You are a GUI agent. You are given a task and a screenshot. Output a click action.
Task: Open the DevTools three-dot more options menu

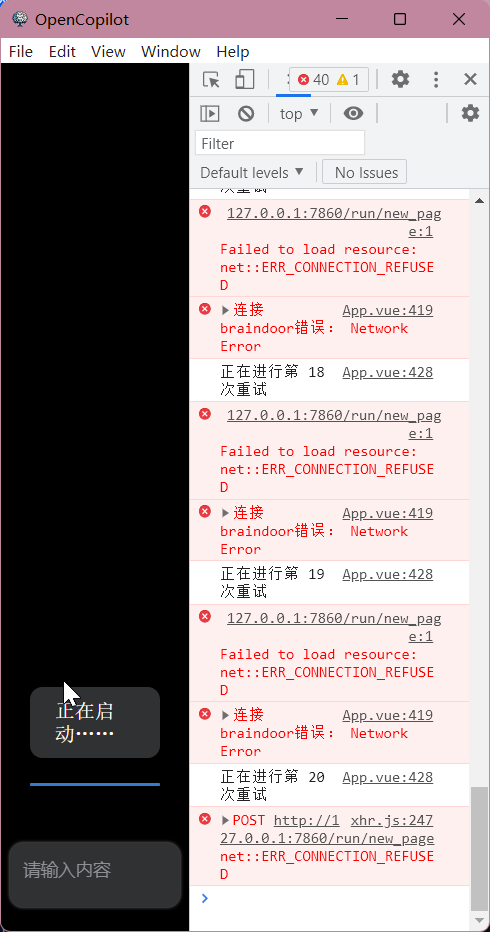(436, 80)
